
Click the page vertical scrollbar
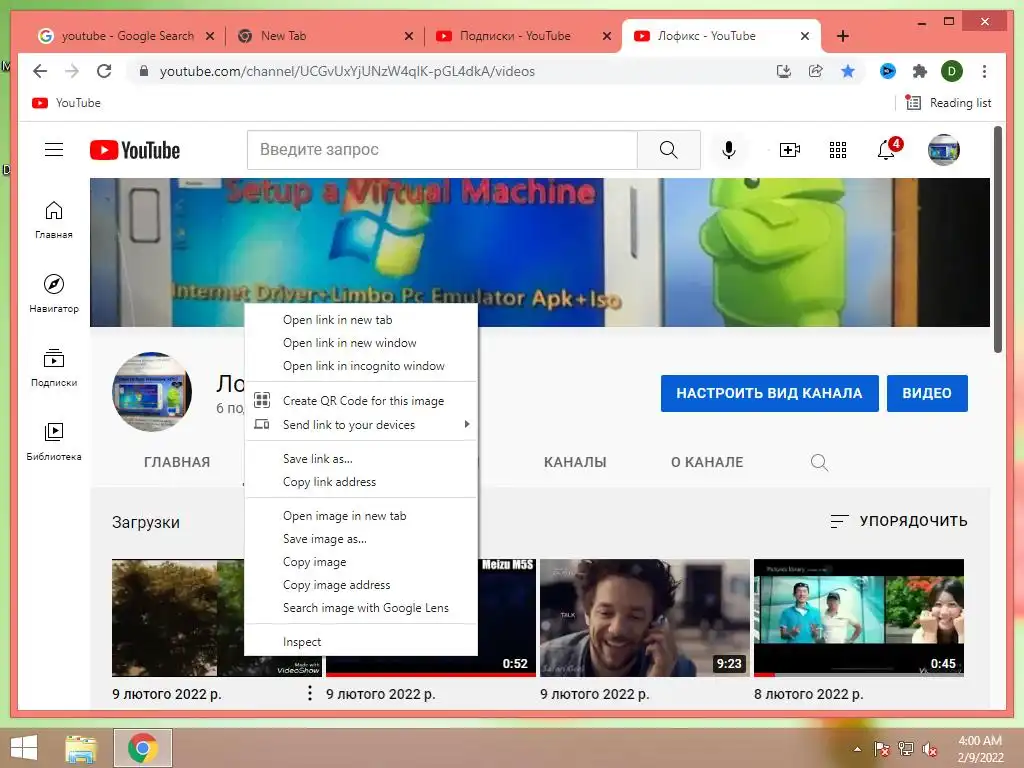coord(997,239)
